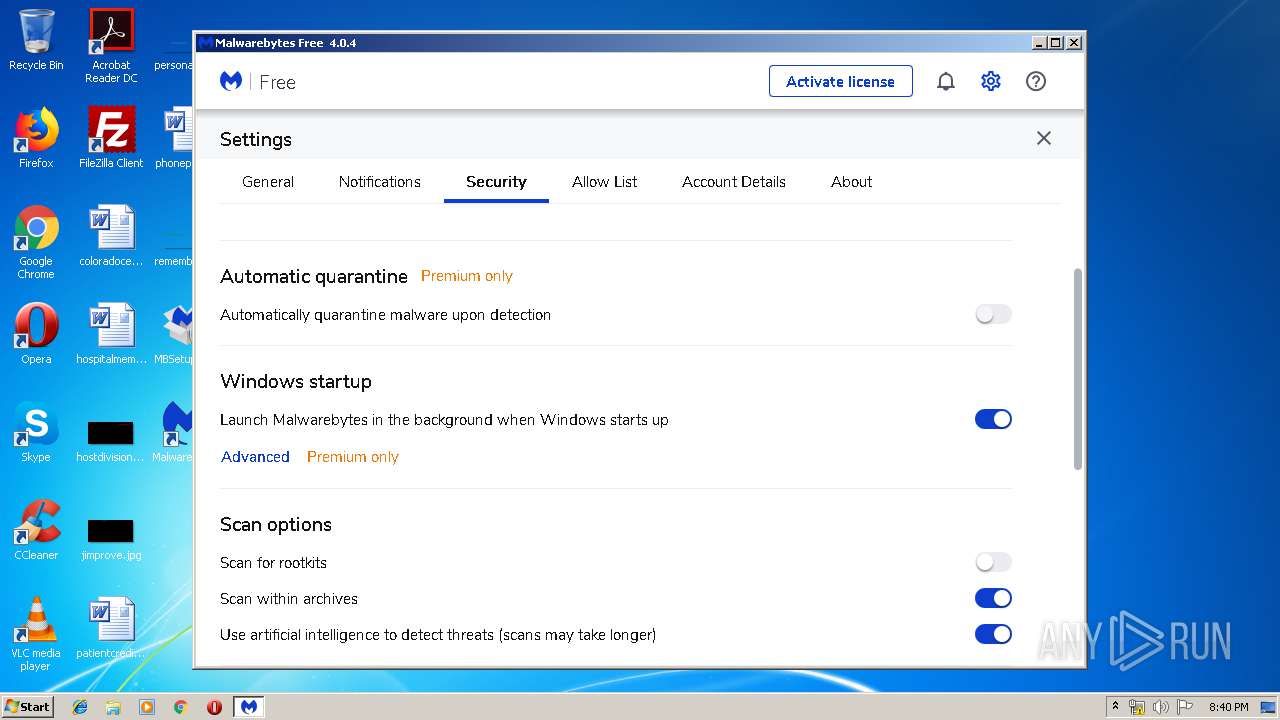
Task: Open the coloradoce Word document icon
Action: 111,236
